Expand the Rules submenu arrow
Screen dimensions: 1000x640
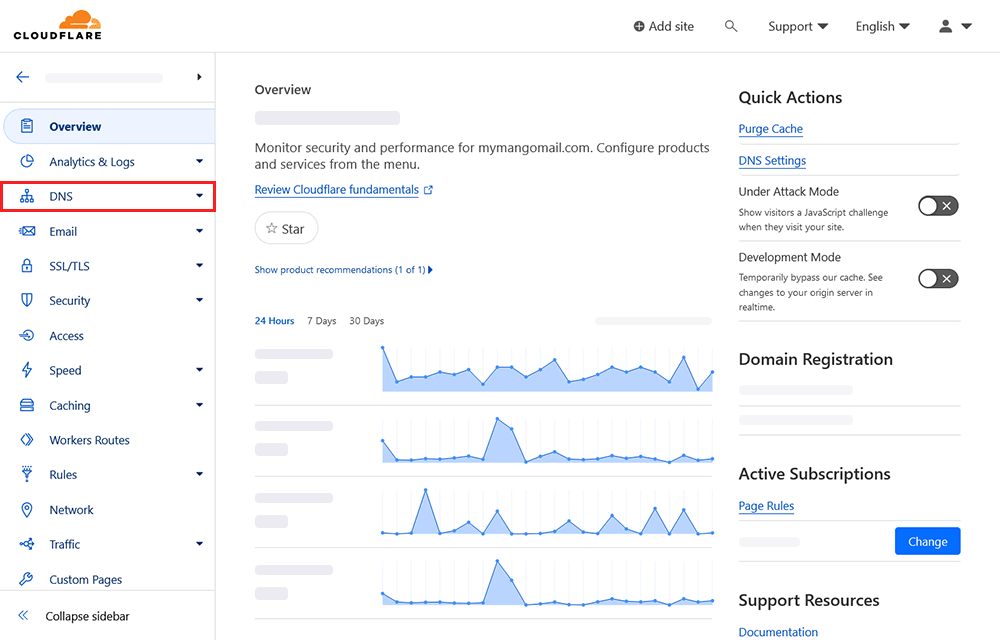click(200, 474)
